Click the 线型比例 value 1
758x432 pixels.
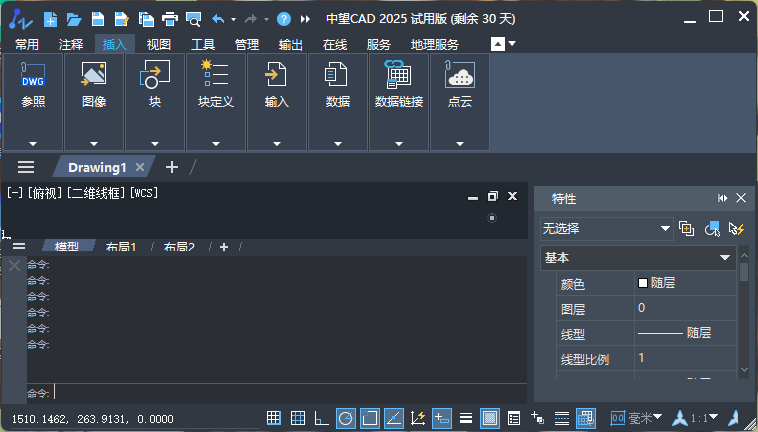(x=685, y=358)
